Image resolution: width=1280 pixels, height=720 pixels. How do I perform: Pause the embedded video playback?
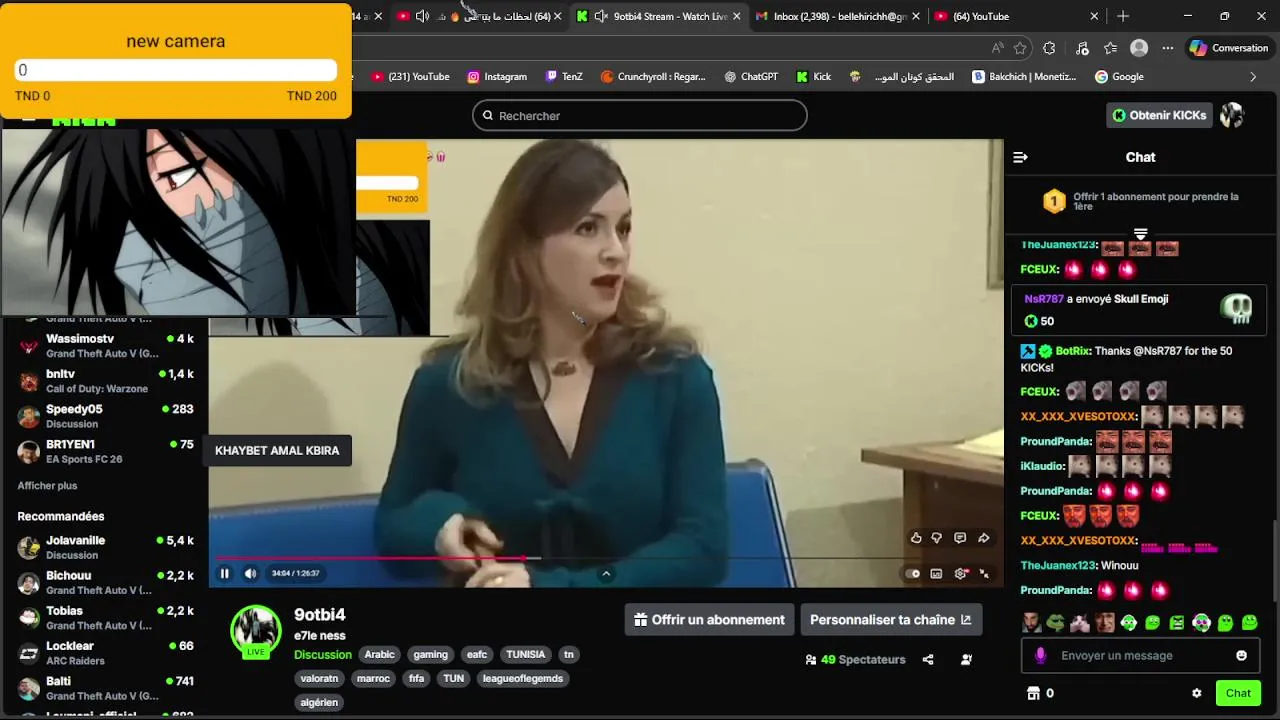click(x=224, y=573)
